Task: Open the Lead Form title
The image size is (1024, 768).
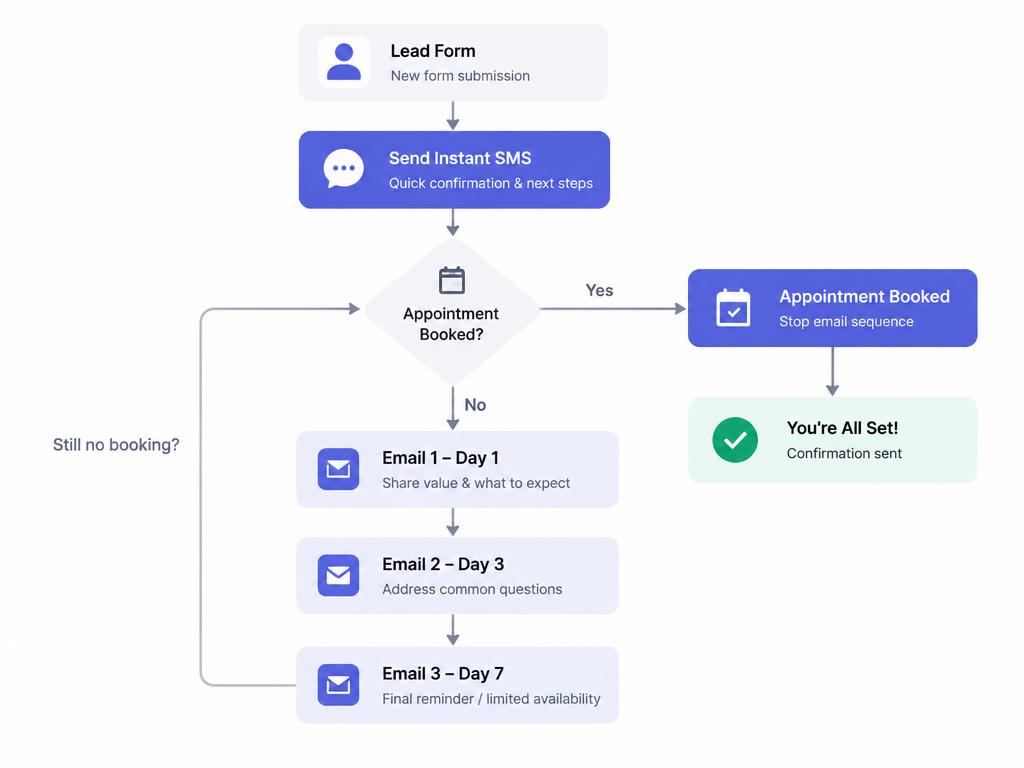Action: [x=433, y=51]
